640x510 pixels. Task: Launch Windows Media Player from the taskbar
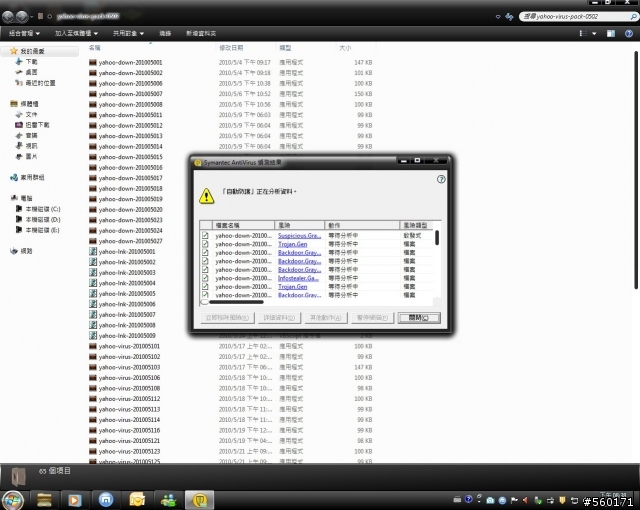(x=75, y=500)
